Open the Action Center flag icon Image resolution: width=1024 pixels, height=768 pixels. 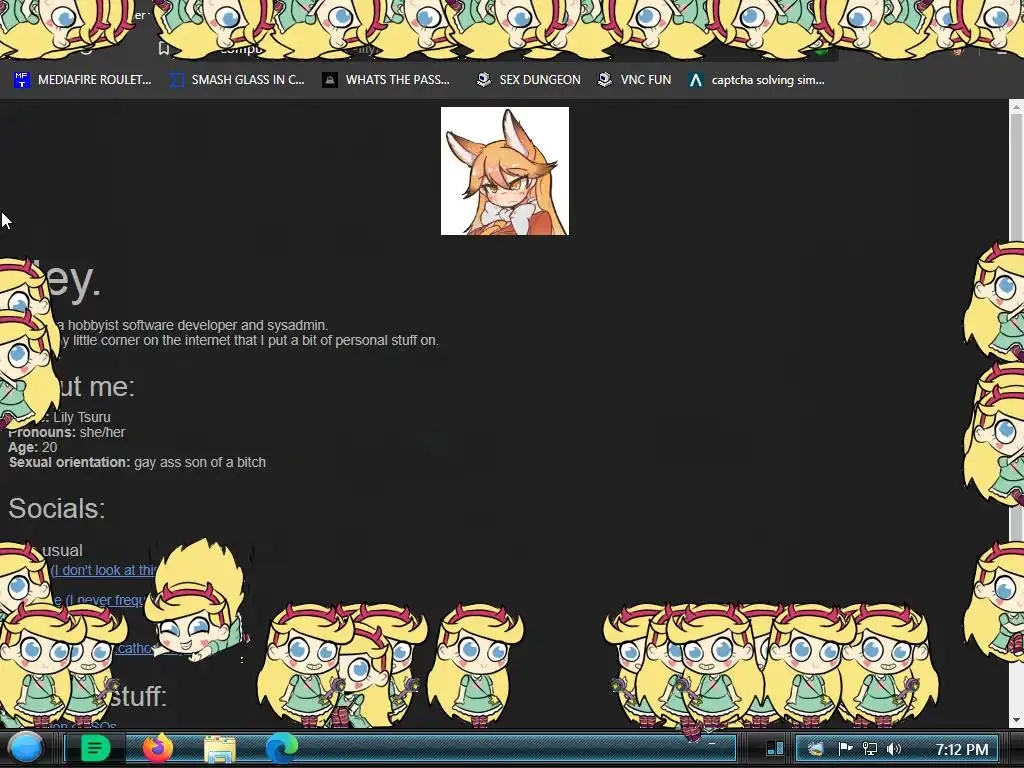(845, 748)
